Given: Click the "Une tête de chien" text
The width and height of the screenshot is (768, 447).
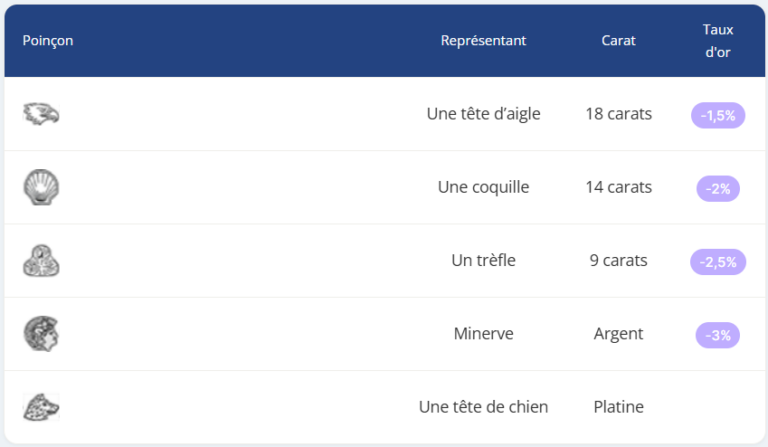Looking at the screenshot, I should (x=483, y=407).
